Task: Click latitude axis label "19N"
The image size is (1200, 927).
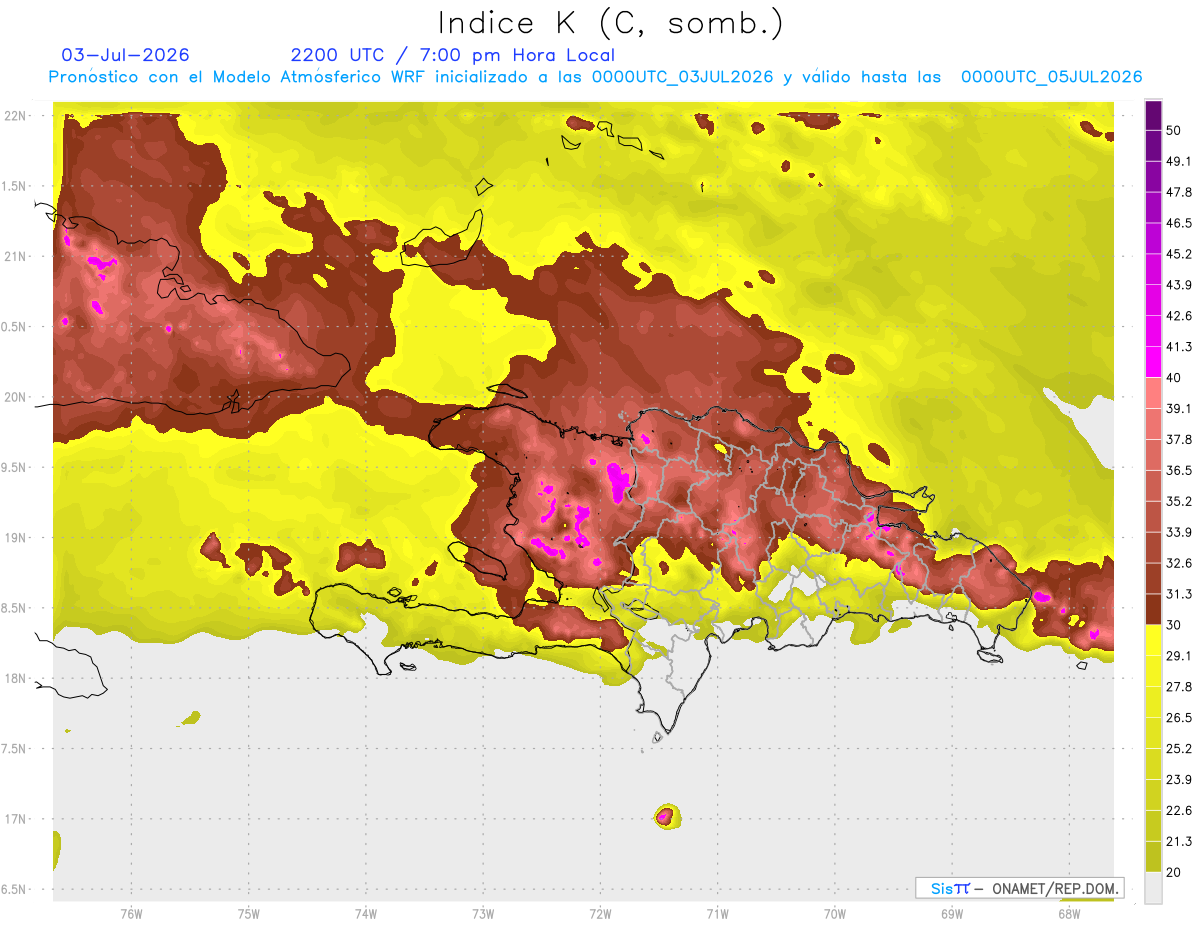Action: pos(15,538)
